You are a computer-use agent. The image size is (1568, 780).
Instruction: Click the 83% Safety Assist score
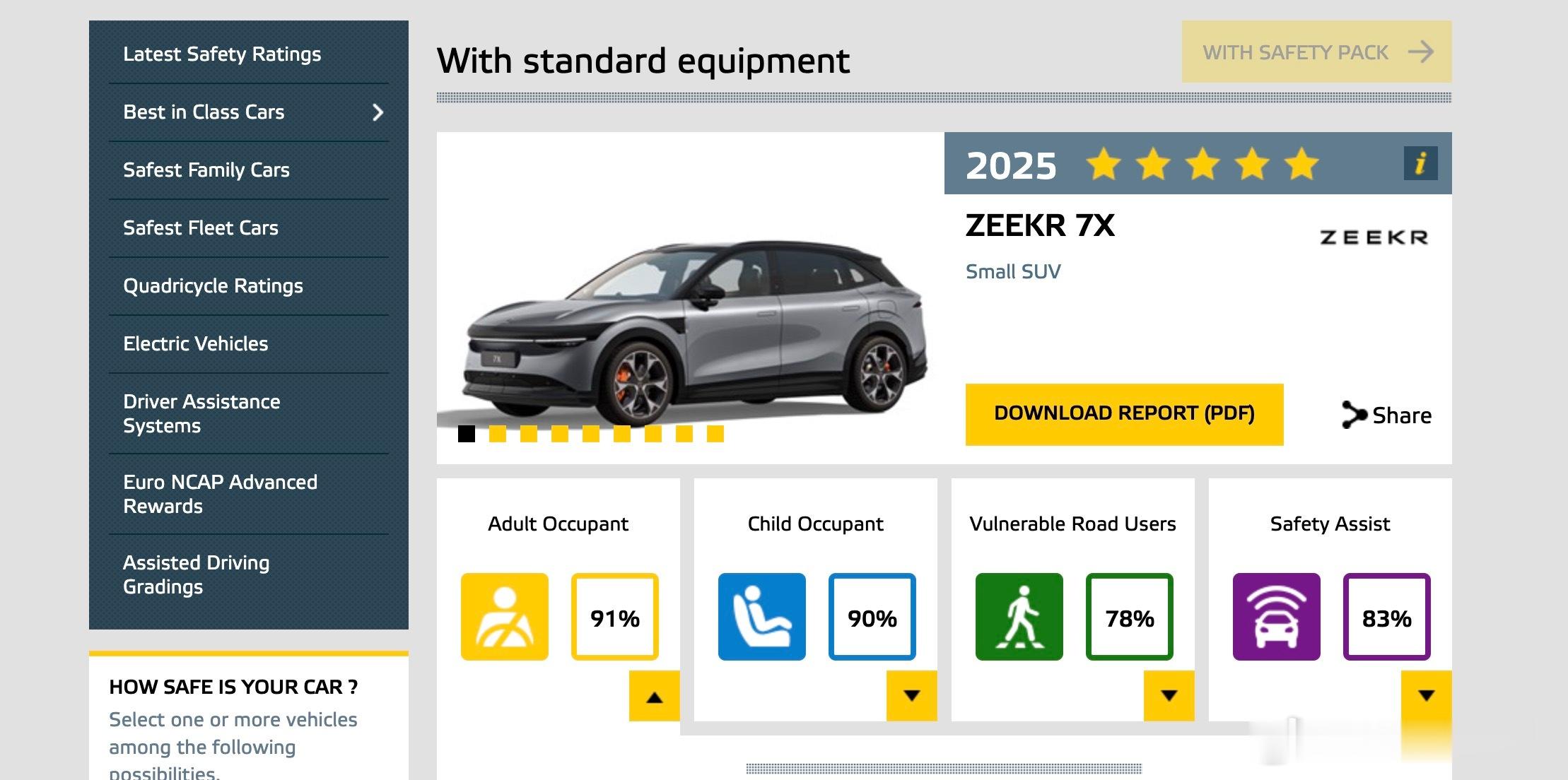point(1387,617)
